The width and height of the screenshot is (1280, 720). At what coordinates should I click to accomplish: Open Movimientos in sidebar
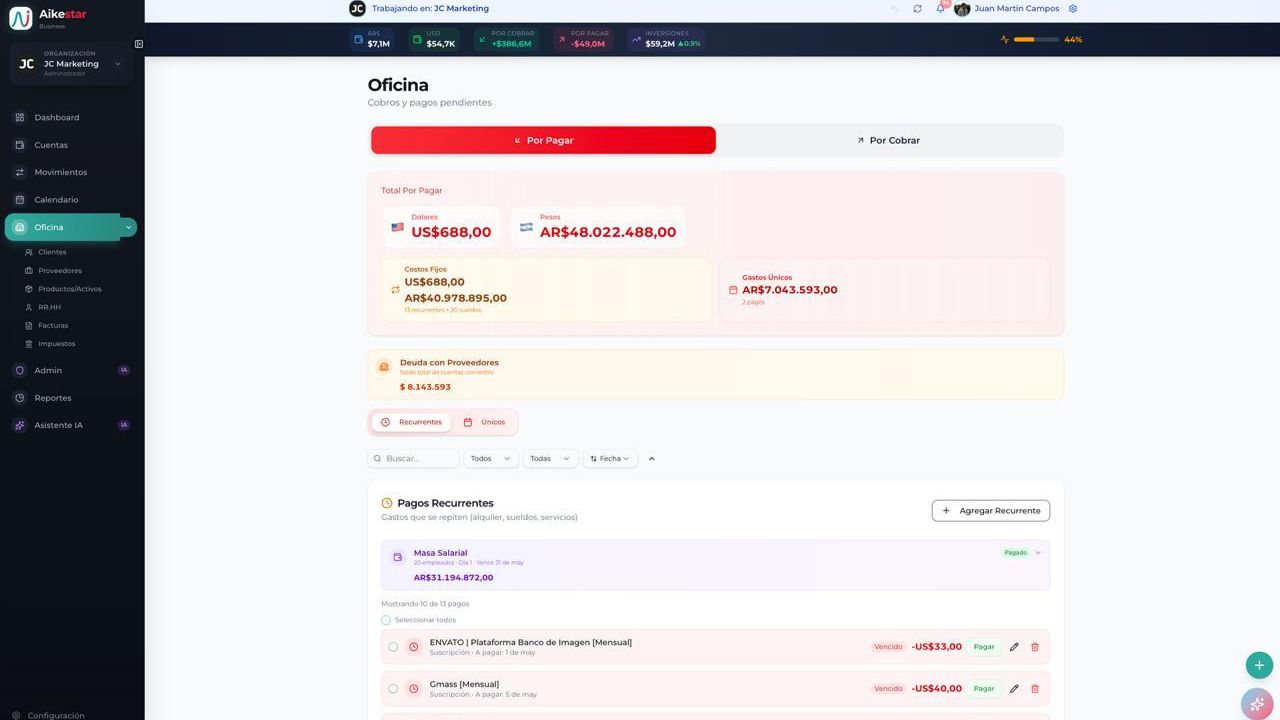click(x=72, y=172)
